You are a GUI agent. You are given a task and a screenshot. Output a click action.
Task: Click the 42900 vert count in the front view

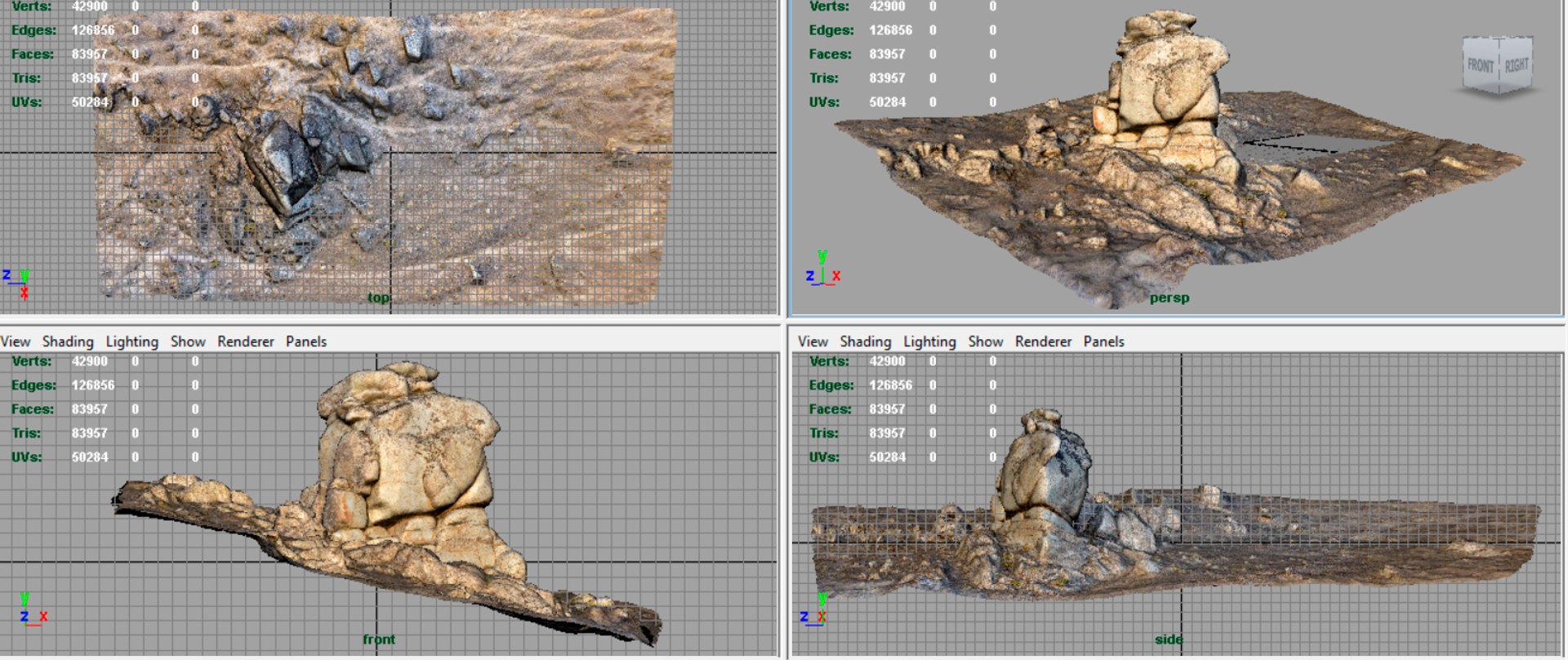(x=90, y=361)
